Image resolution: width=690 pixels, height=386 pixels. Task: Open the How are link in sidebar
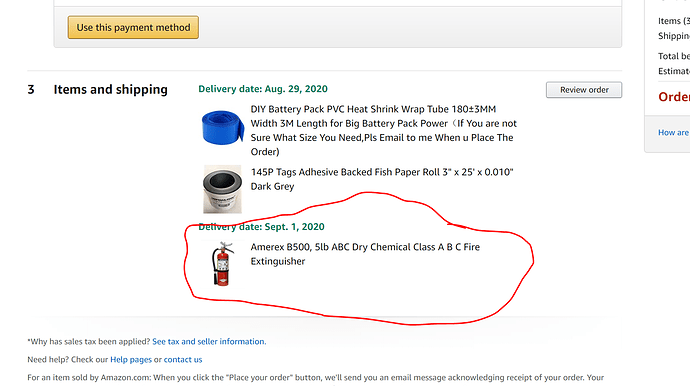pyautogui.click(x=674, y=132)
